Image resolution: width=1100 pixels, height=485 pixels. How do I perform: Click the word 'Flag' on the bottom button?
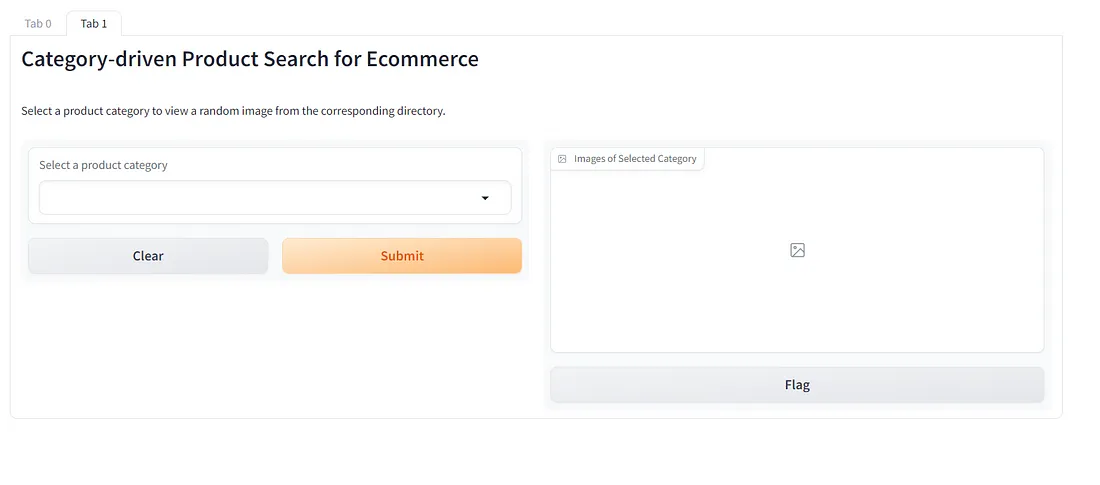tap(797, 385)
